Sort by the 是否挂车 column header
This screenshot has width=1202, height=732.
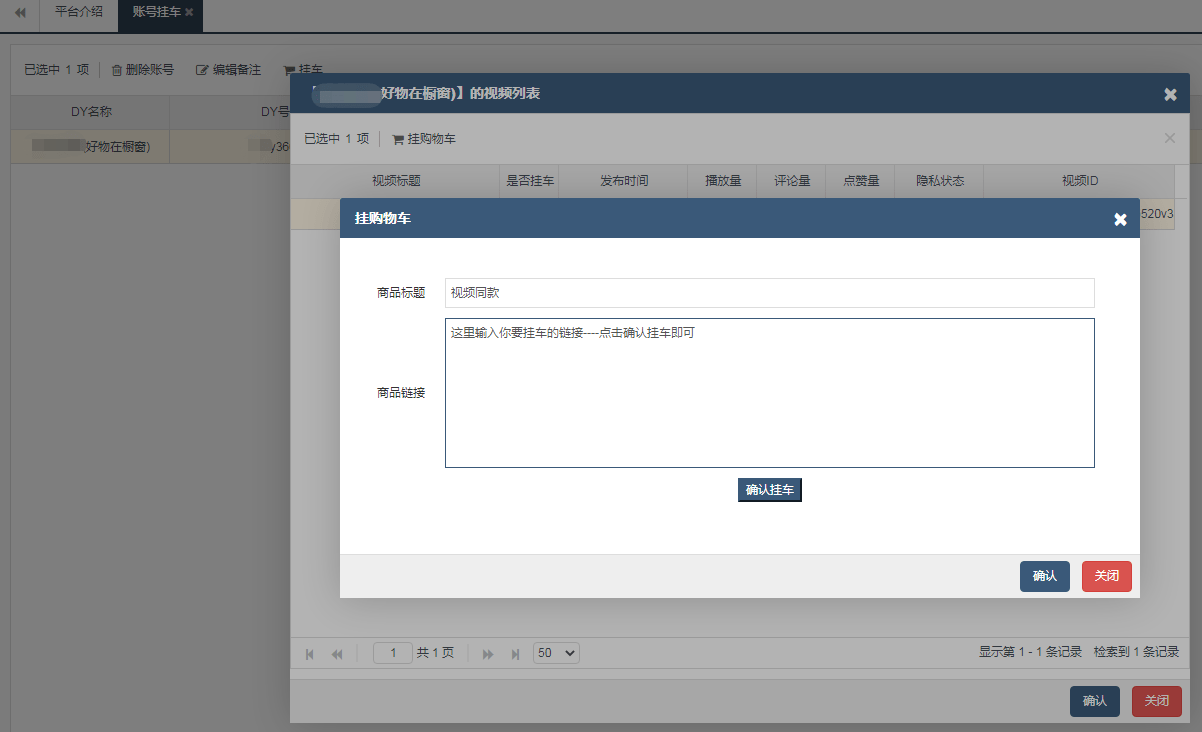tap(531, 181)
